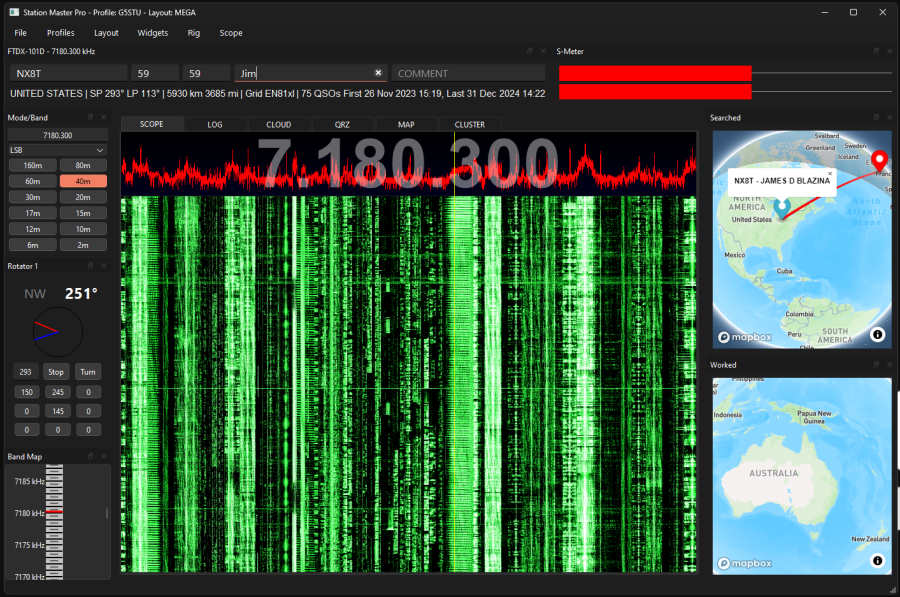900x597 pixels.
Task: Select the 15m band
Action: [x=83, y=213]
